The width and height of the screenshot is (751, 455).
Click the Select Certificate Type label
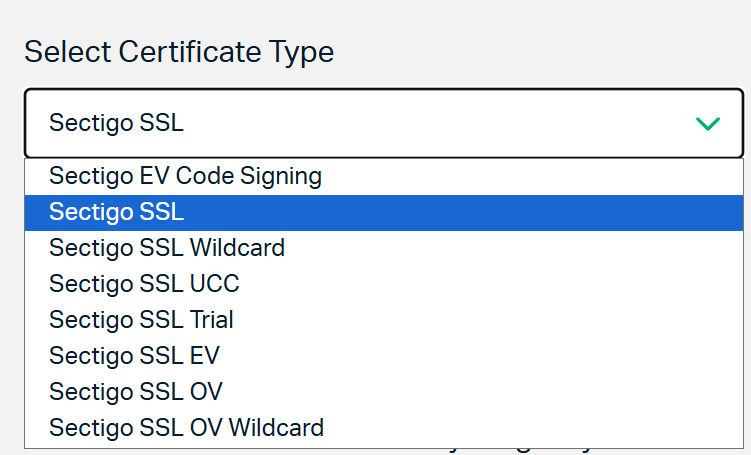[179, 52]
